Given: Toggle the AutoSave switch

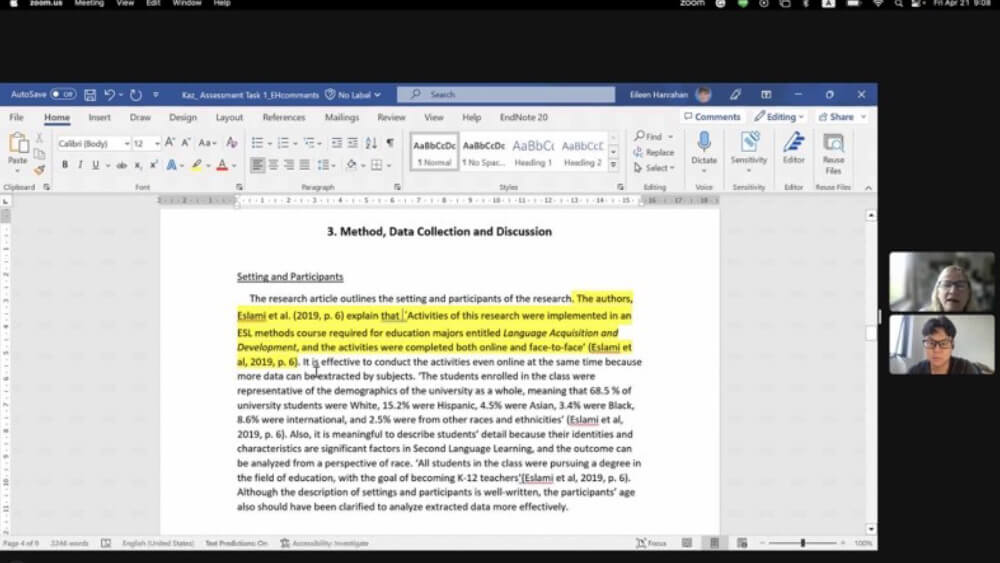Looking at the screenshot, I should click(x=63, y=95).
